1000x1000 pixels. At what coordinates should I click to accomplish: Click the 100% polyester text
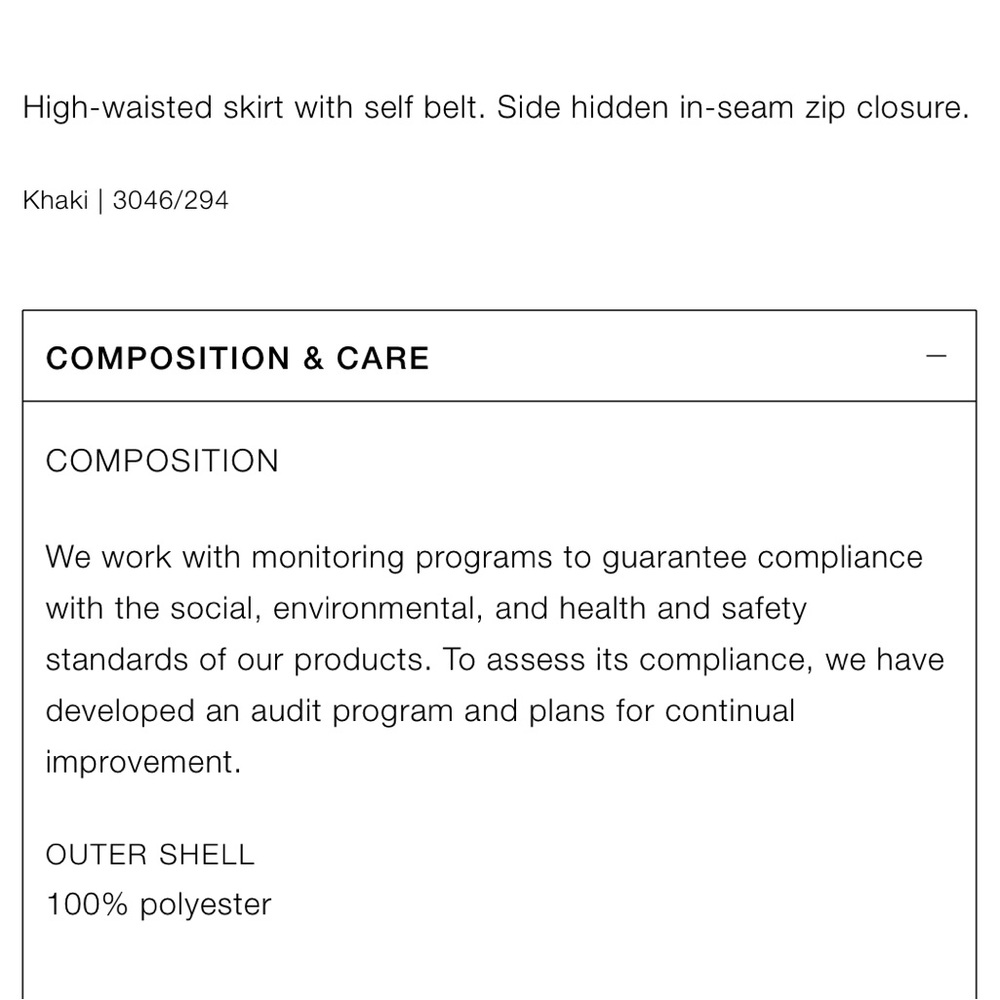pos(159,904)
